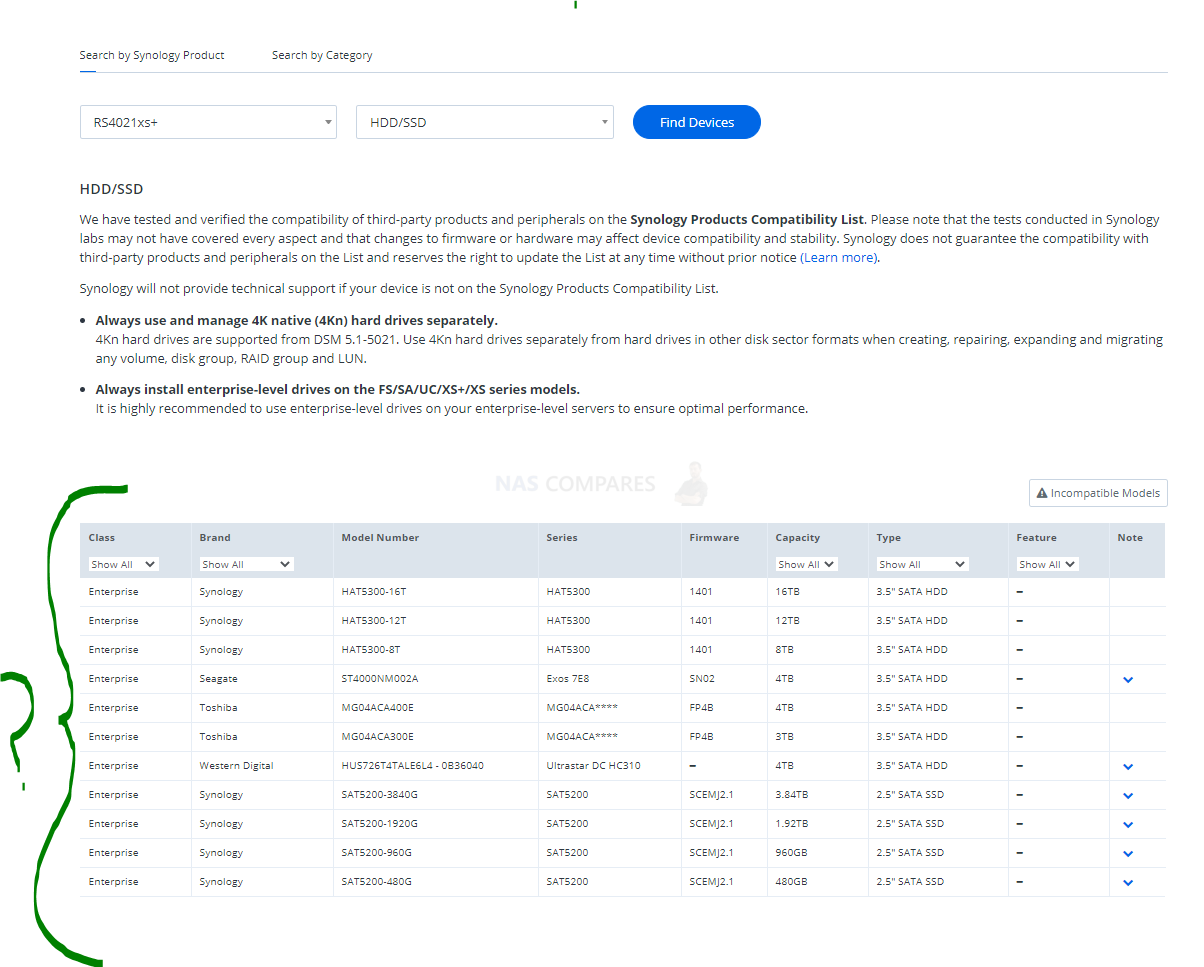Click the 16TB capacity cell
This screenshot has width=1204, height=967.
point(788,592)
